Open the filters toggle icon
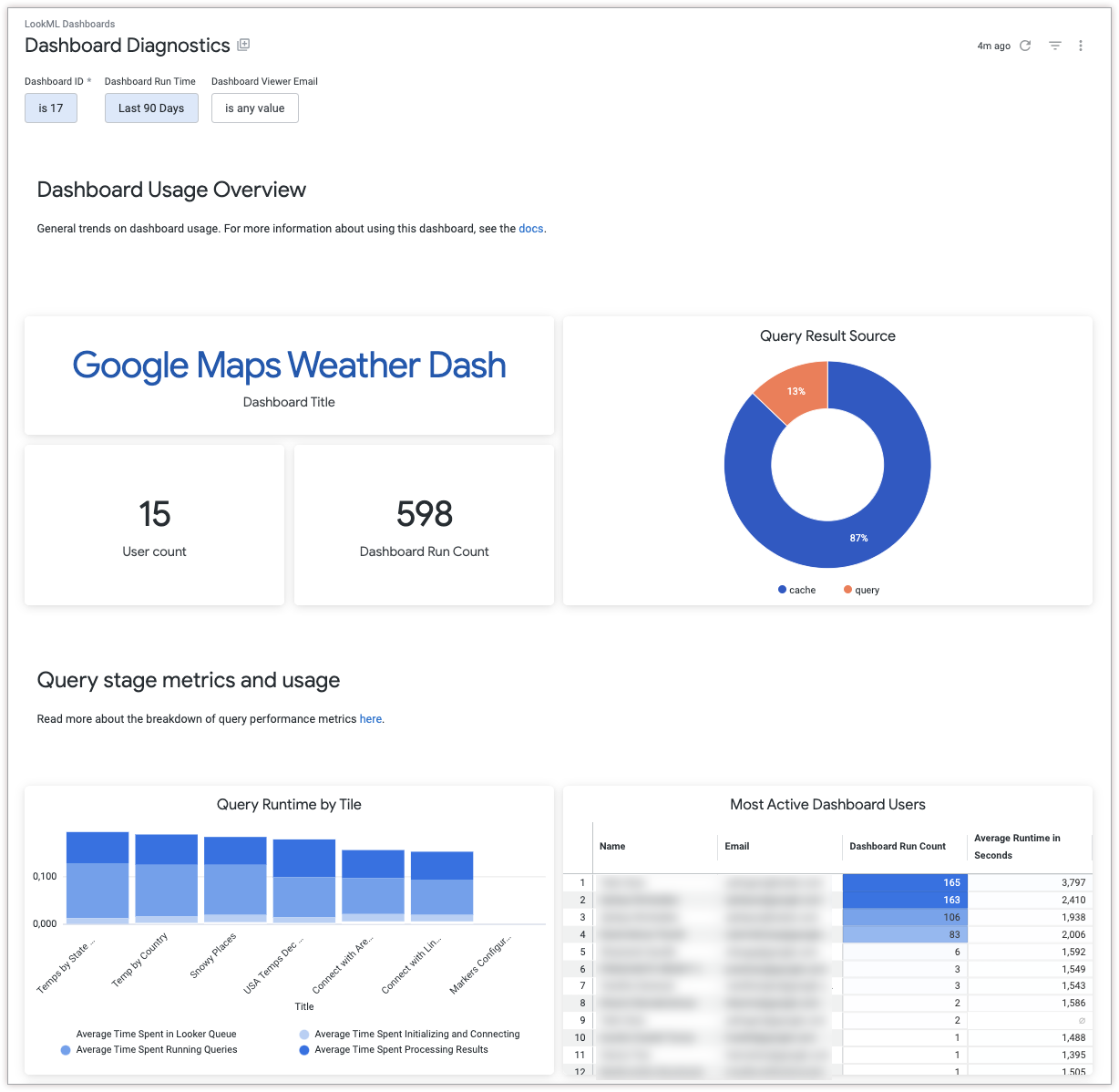Screen dimensions: 1119x1092 click(1055, 46)
